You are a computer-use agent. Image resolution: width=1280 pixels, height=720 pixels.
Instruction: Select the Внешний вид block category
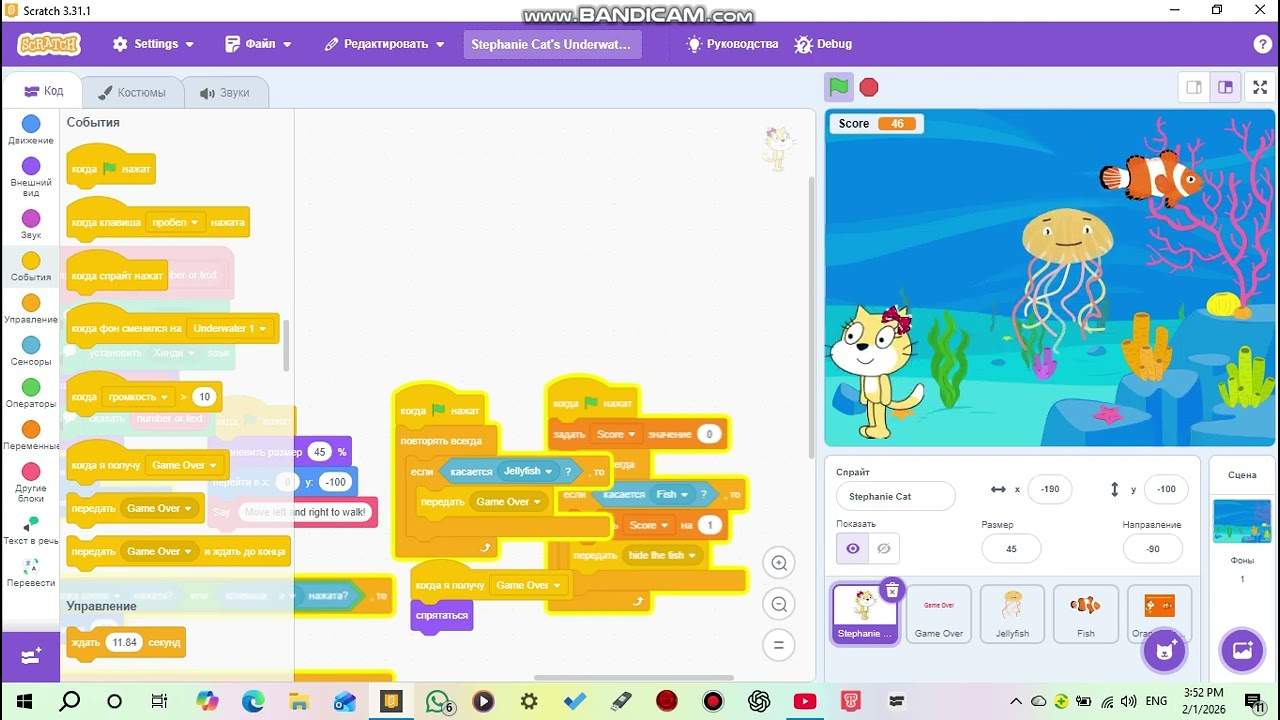tap(31, 176)
